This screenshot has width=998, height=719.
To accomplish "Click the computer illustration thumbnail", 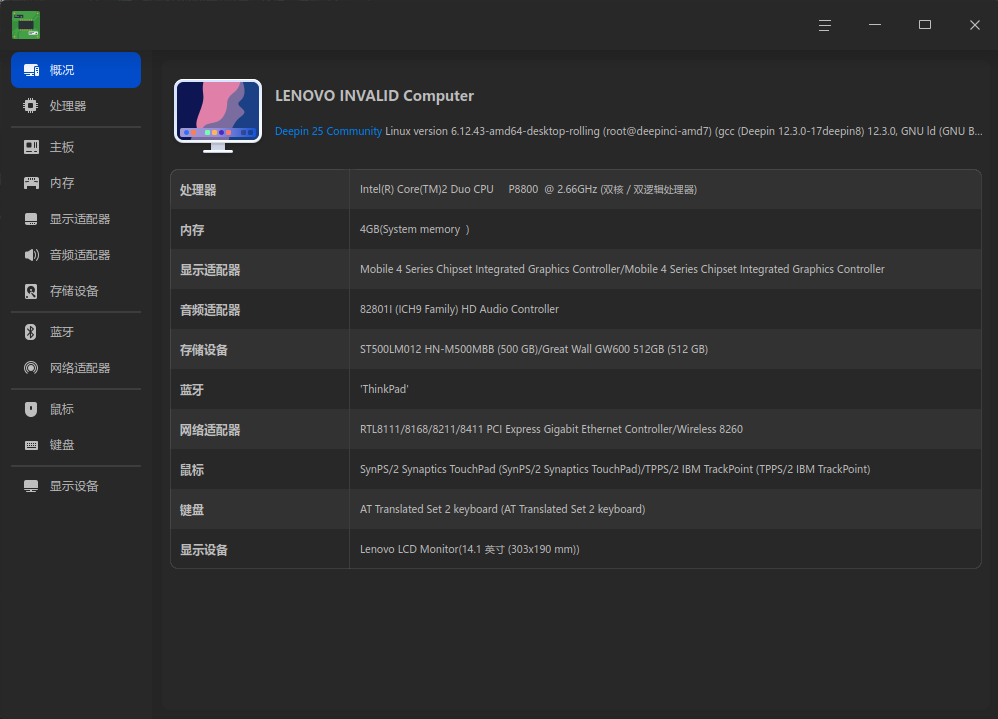I will click(x=218, y=116).
